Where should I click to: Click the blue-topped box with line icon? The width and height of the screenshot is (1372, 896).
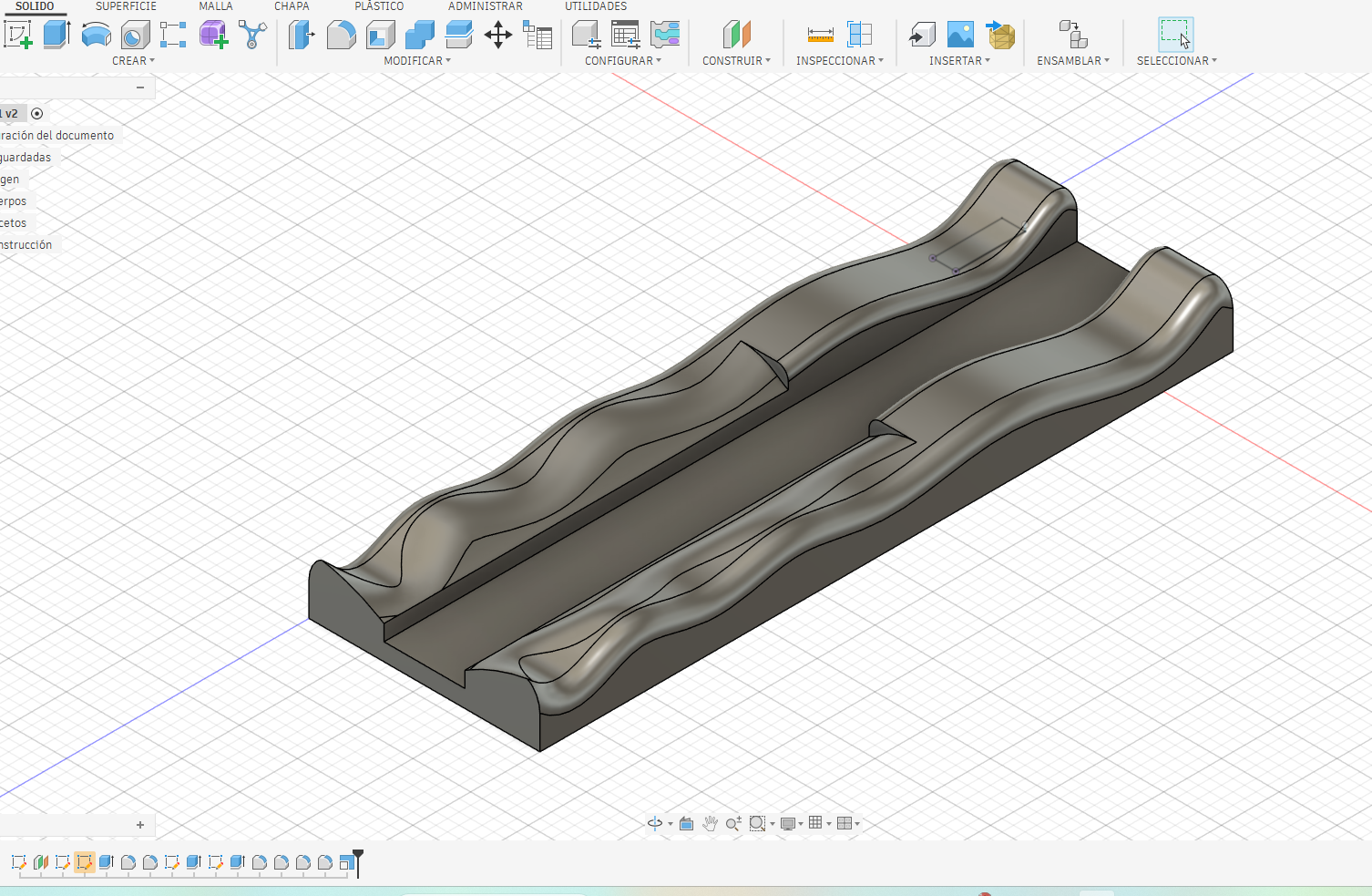[x=459, y=35]
